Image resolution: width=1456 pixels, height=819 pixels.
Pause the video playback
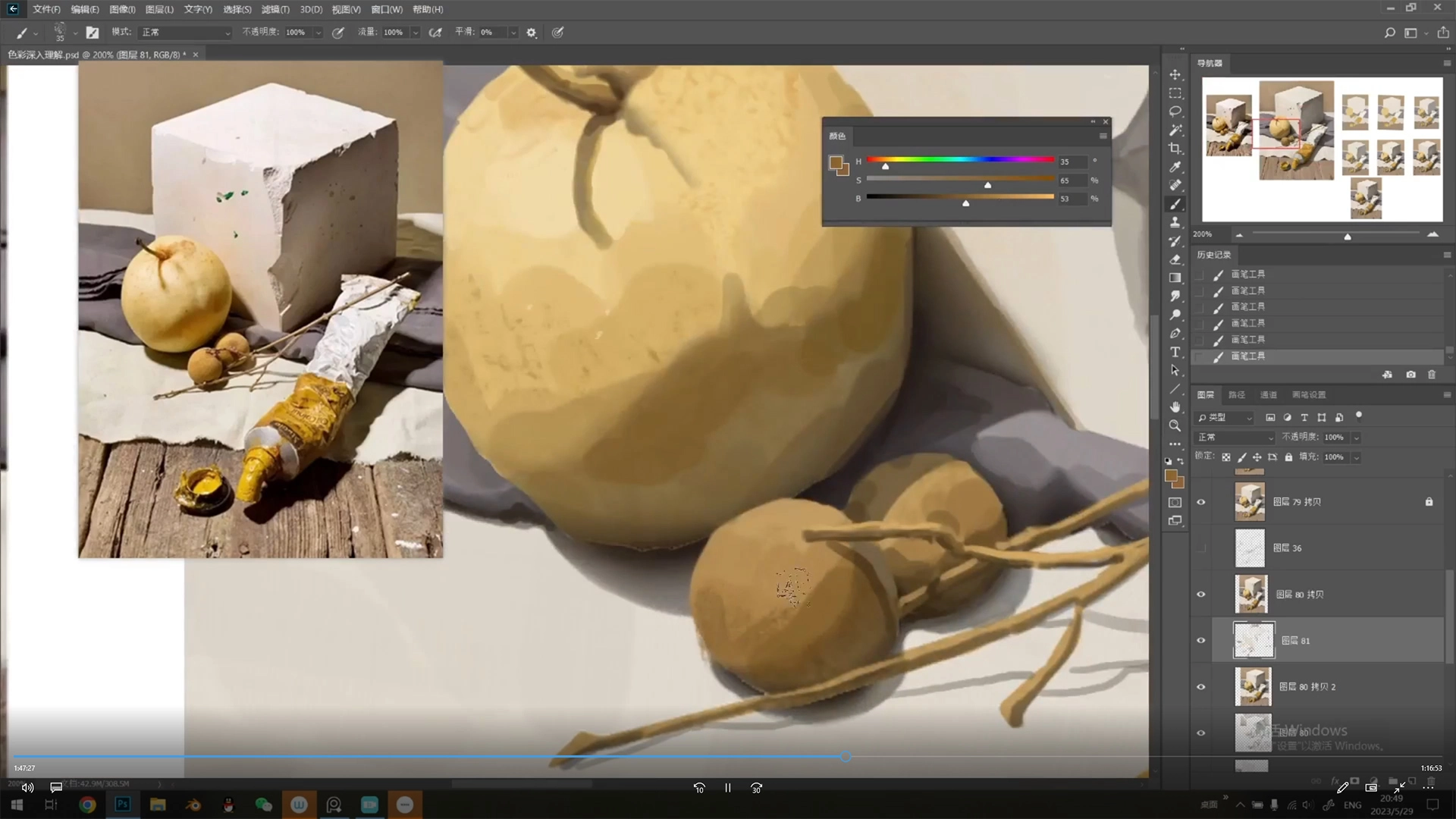727,788
